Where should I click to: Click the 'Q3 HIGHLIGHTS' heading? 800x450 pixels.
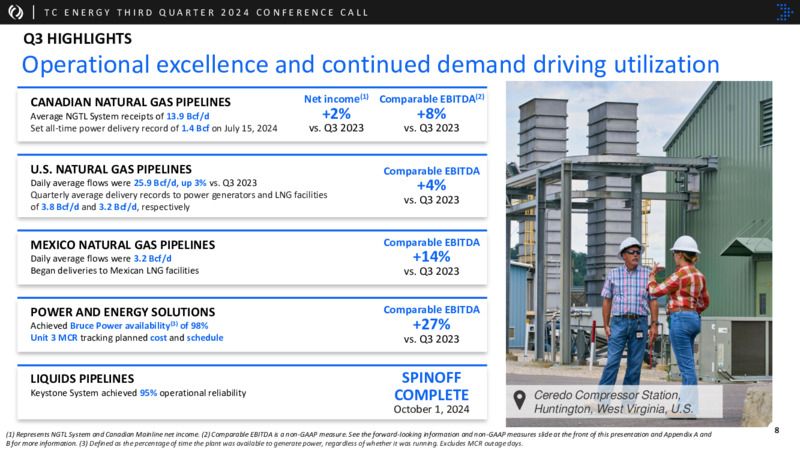pyautogui.click(x=78, y=39)
